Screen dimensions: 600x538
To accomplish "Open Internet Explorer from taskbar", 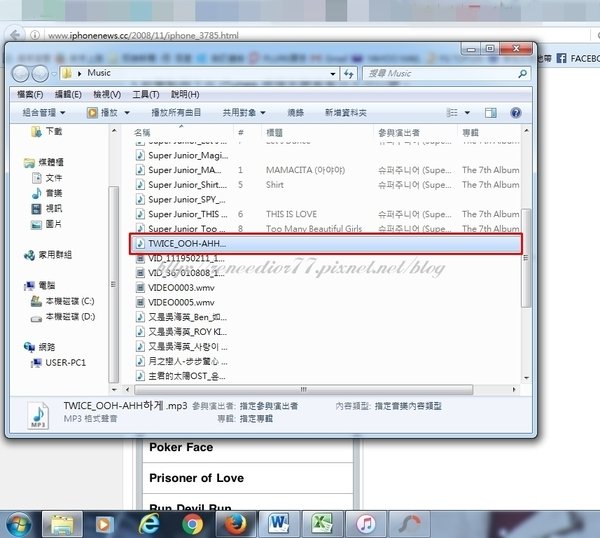I will [x=149, y=523].
